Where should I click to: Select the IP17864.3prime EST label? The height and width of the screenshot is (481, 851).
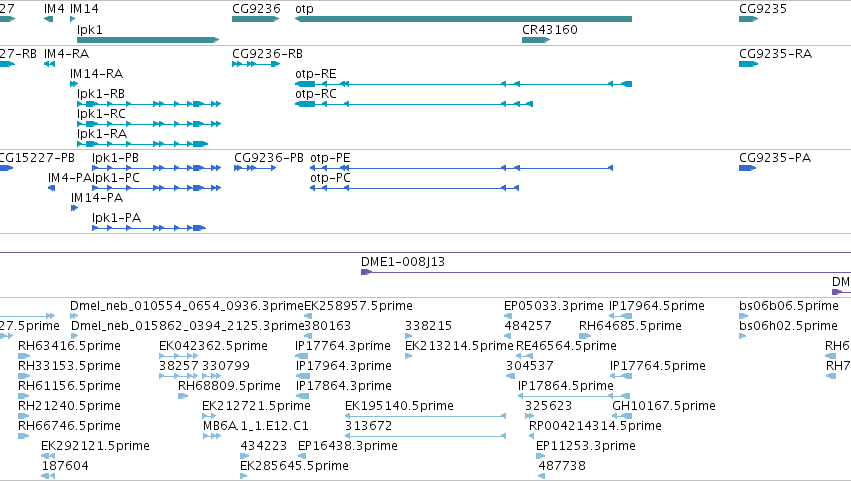344,387
